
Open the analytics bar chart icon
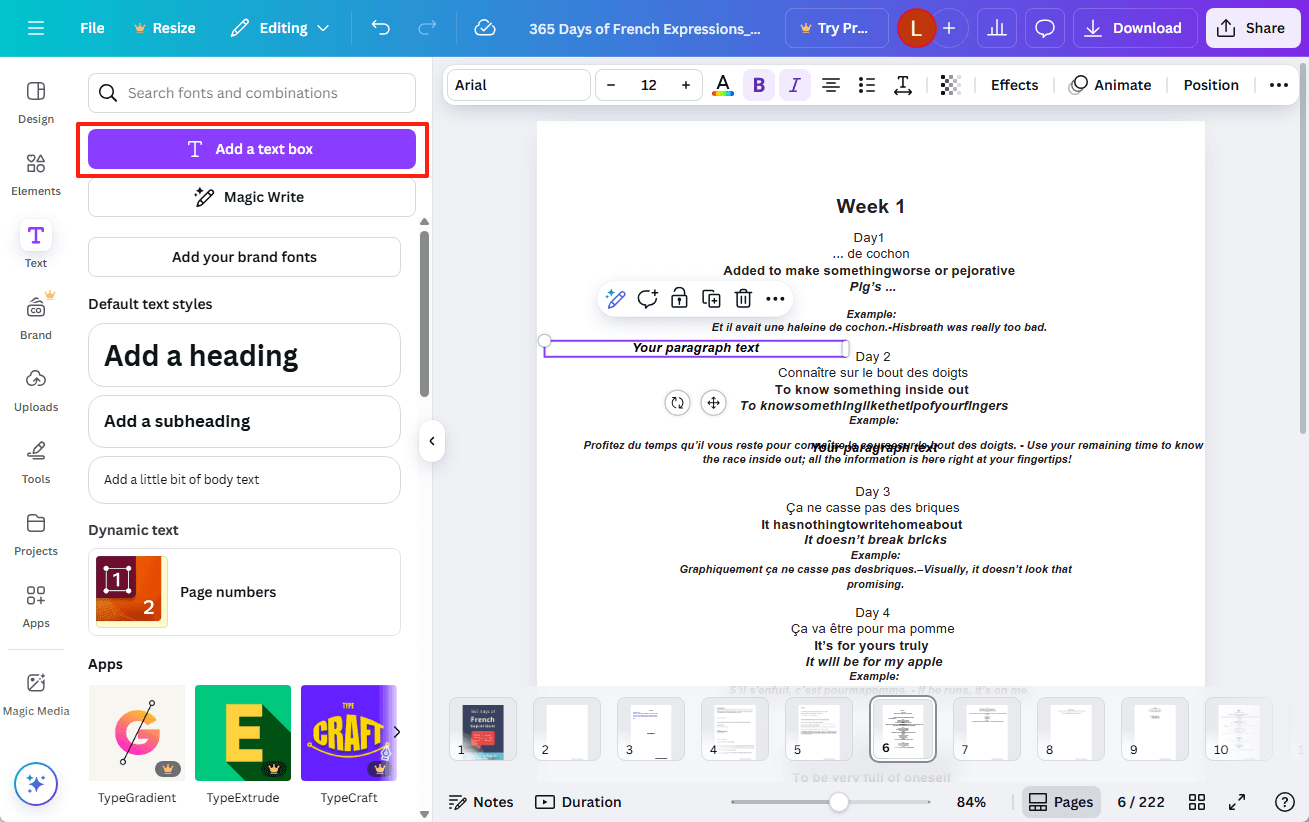pos(996,28)
